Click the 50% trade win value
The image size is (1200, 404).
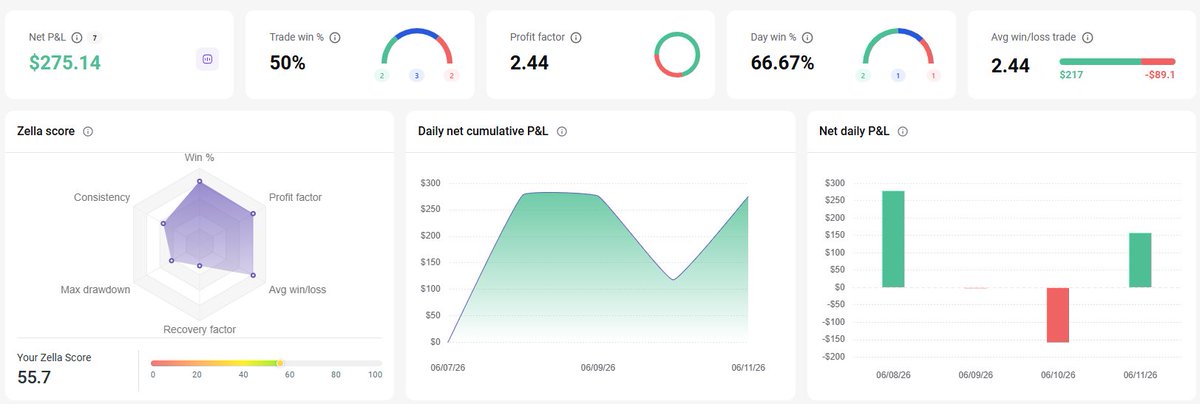click(288, 63)
